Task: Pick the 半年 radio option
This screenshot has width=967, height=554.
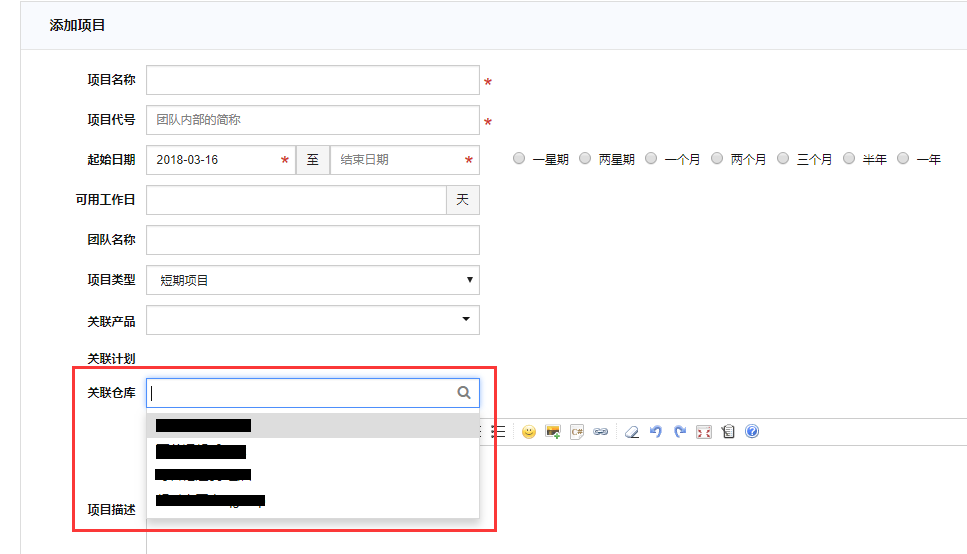Action: (x=849, y=159)
